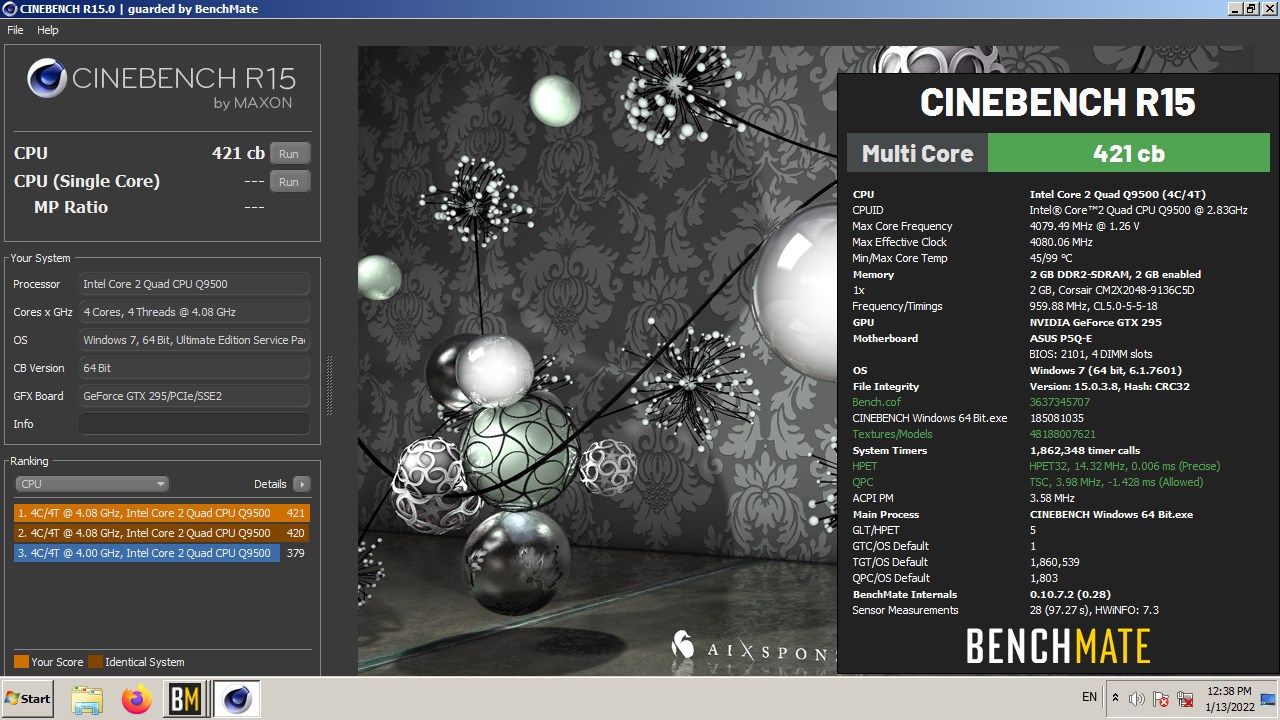
Task: Click the Textures/Models hash 48188007621
Action: (1063, 434)
